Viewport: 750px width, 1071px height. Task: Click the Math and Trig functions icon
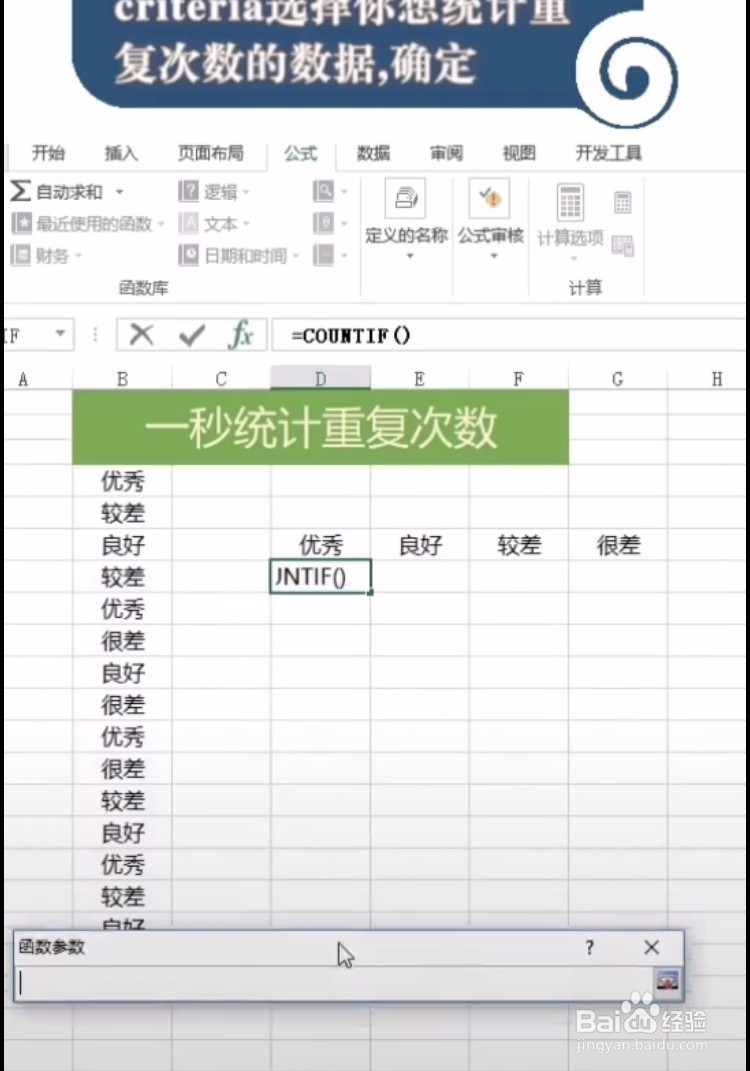pos(323,223)
